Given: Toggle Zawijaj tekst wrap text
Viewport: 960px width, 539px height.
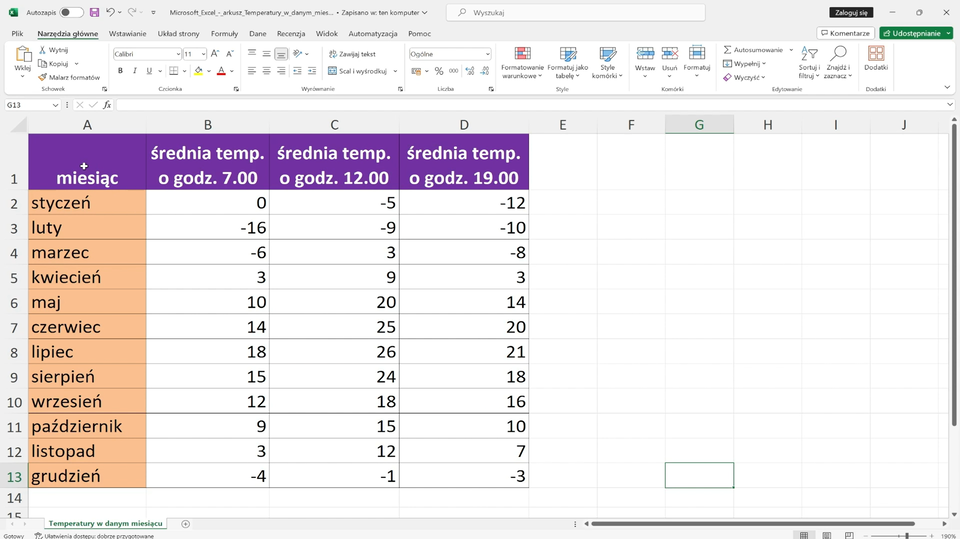Looking at the screenshot, I should pos(352,54).
